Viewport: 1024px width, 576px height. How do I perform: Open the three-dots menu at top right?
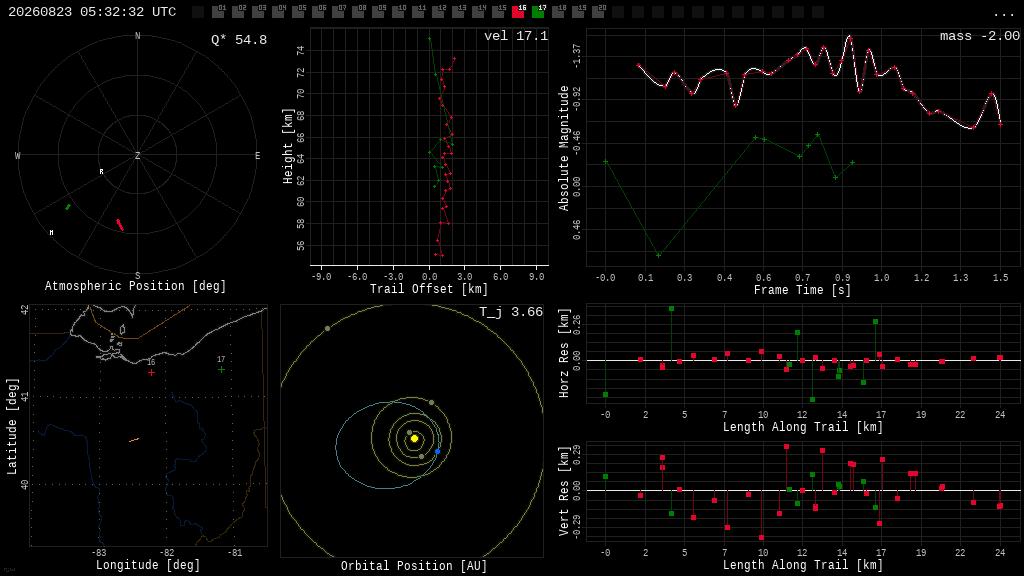click(1004, 14)
